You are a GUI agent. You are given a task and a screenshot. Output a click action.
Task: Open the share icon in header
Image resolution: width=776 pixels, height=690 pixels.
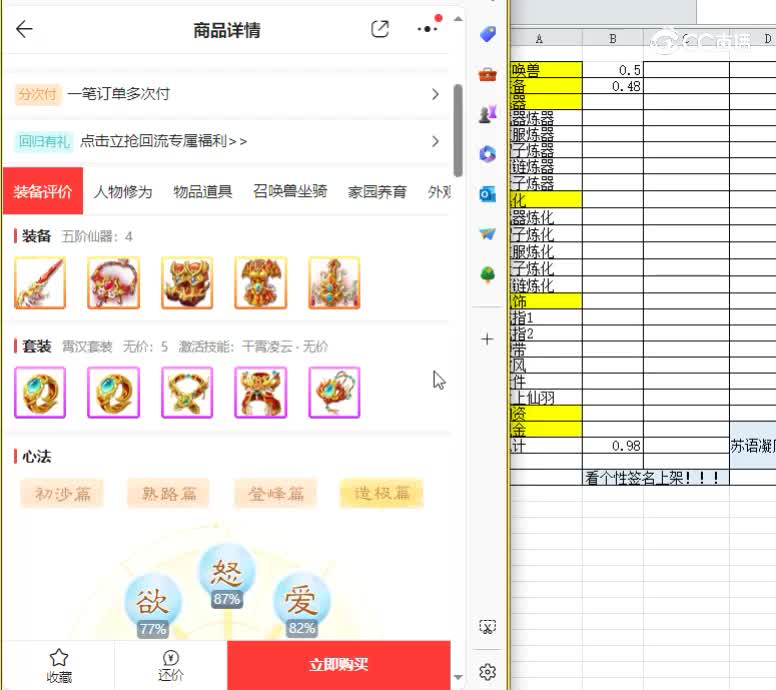pyautogui.click(x=380, y=29)
